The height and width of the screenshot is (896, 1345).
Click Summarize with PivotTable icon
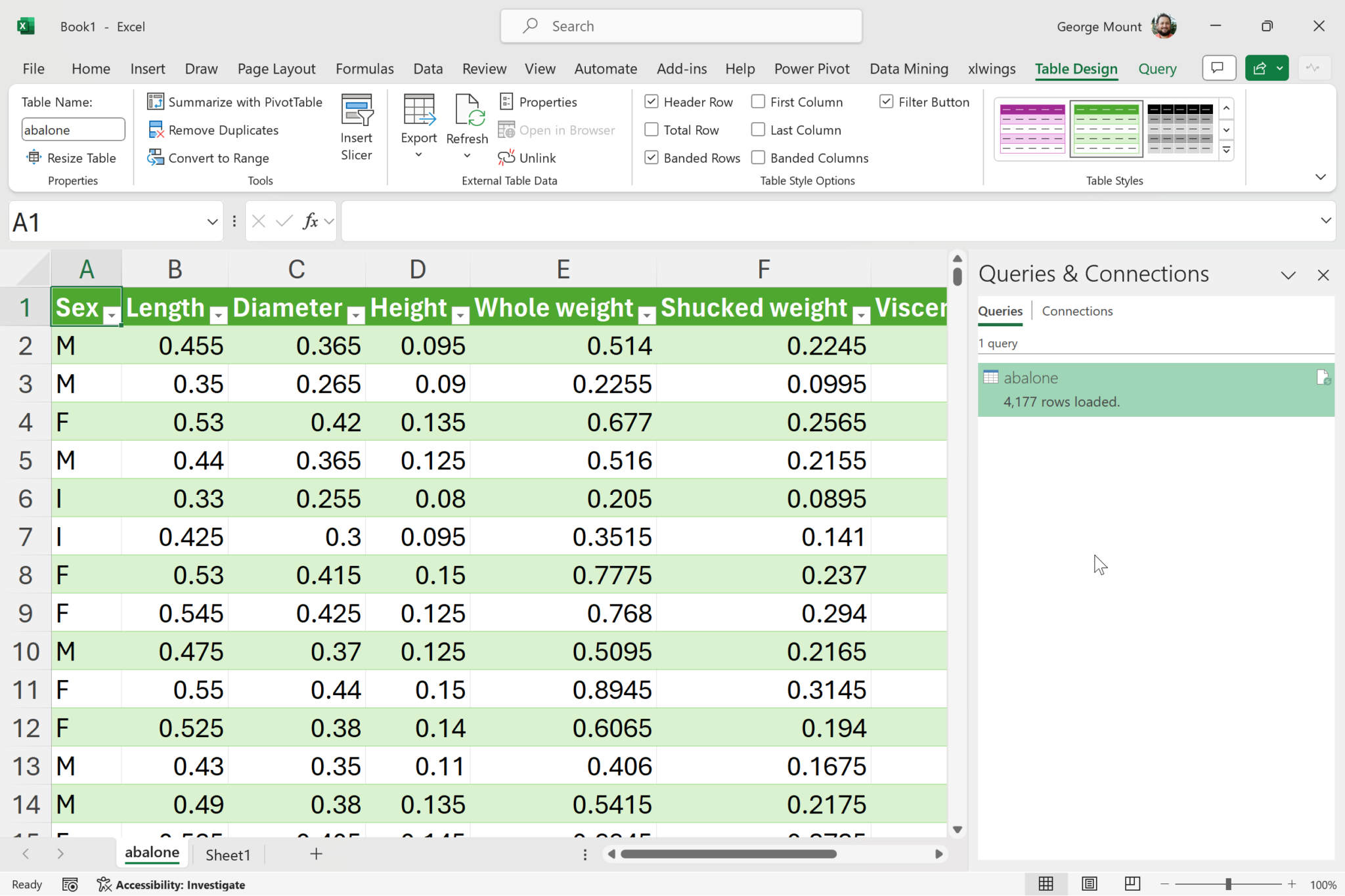pos(156,102)
